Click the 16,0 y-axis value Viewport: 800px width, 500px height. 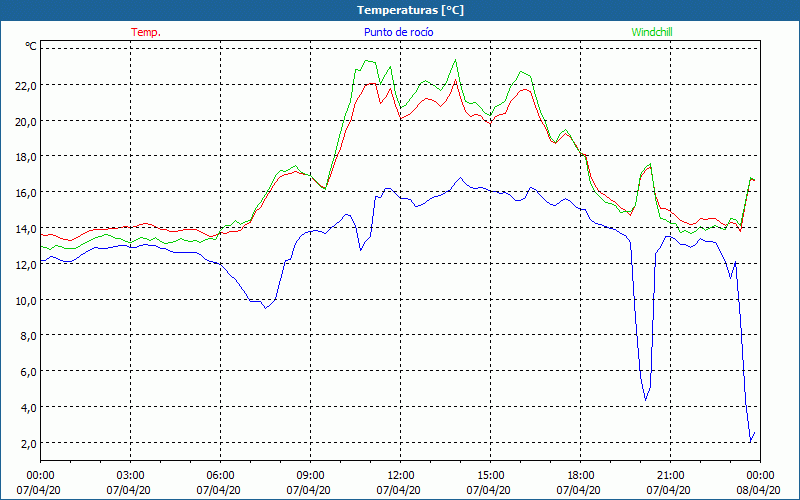tap(27, 193)
